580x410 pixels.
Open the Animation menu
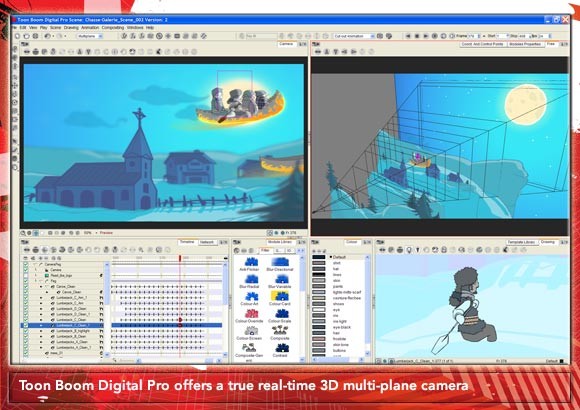point(90,27)
